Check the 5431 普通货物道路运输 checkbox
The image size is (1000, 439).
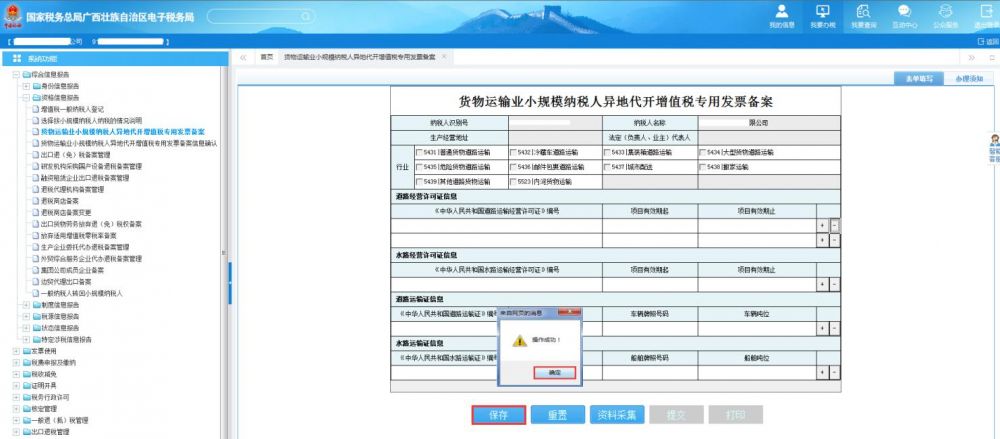(x=420, y=152)
